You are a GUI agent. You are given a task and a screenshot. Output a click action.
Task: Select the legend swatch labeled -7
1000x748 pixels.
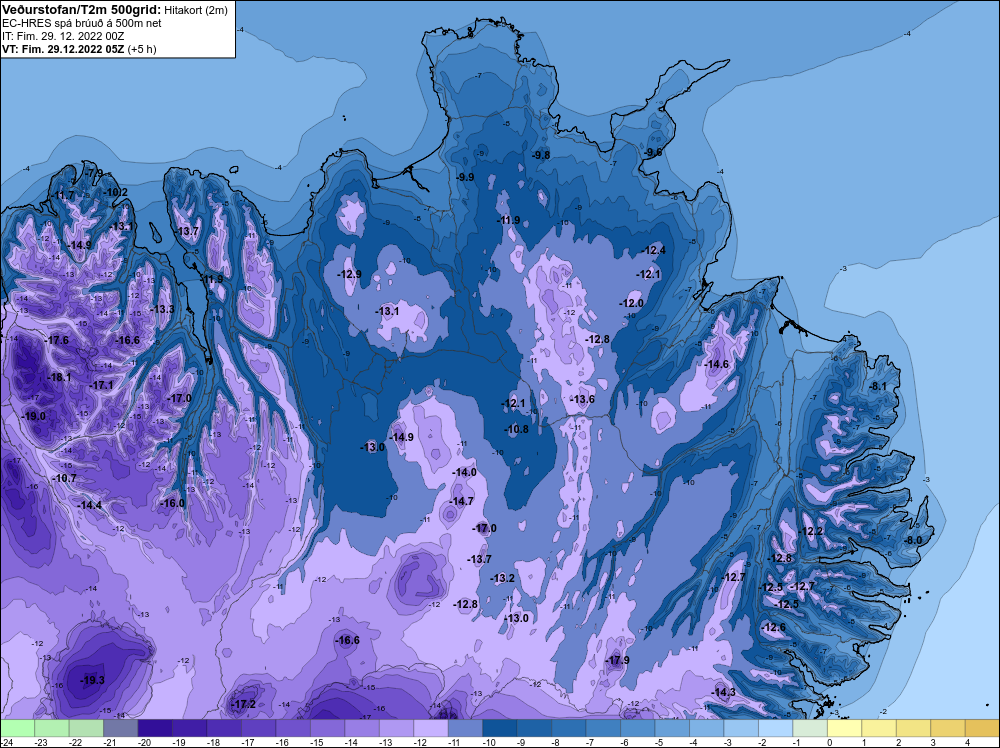click(603, 728)
